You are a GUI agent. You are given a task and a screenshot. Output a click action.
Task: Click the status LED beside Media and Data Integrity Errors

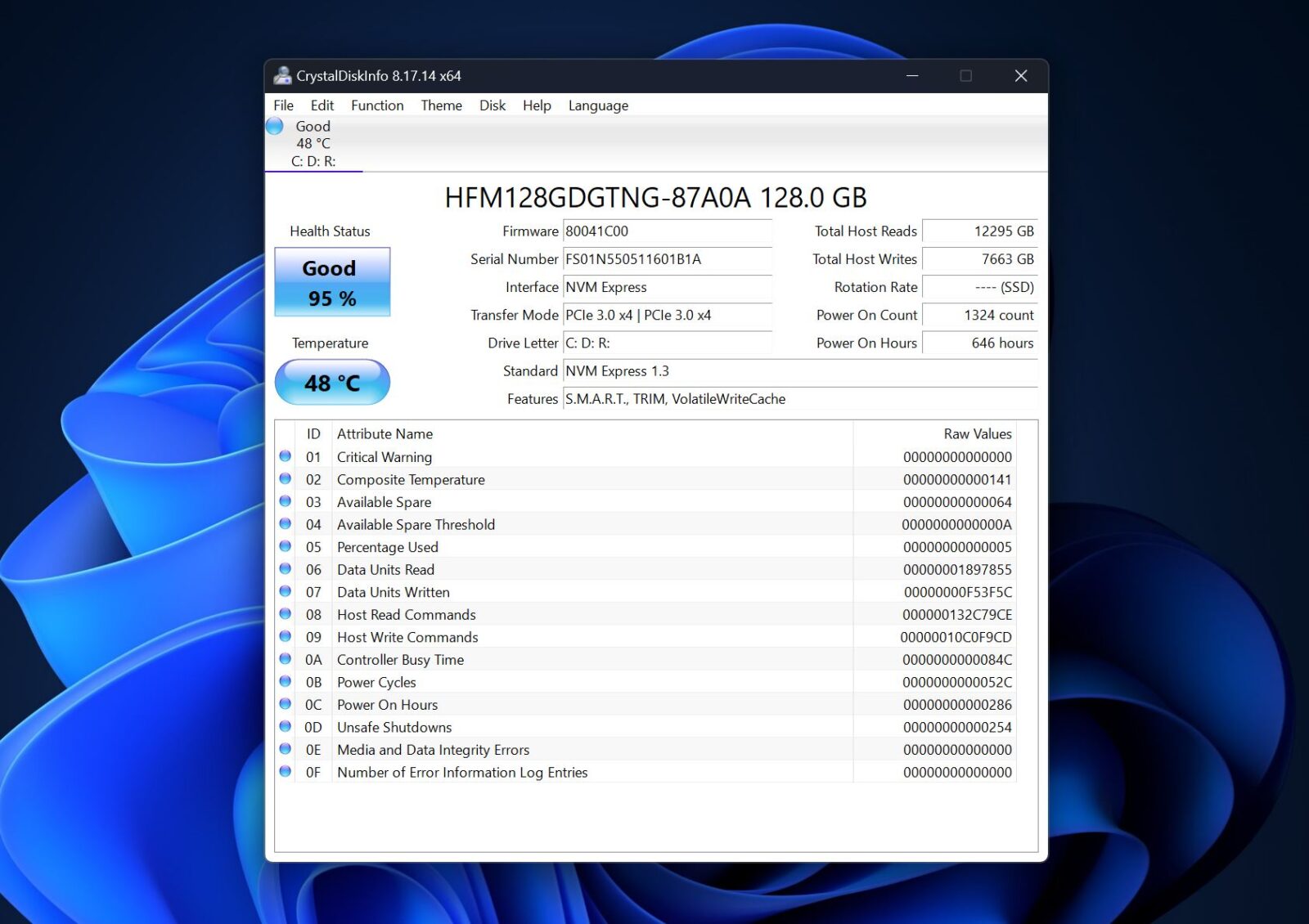point(285,749)
